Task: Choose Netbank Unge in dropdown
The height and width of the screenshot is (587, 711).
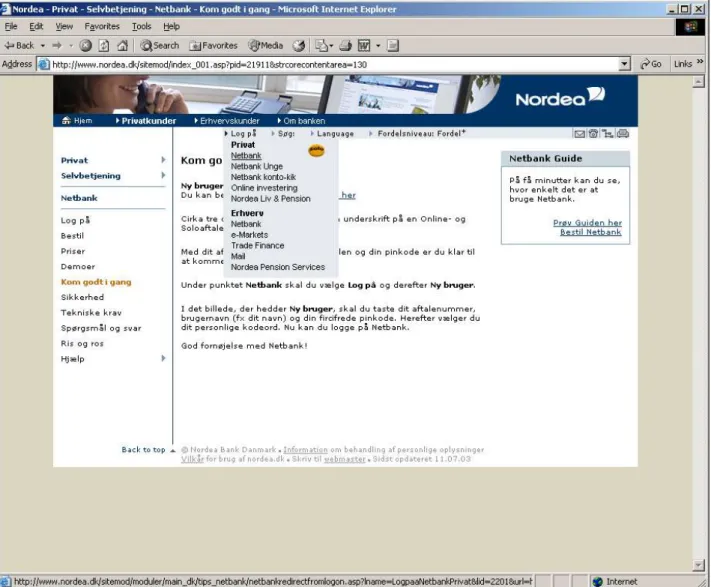Action: [x=257, y=166]
